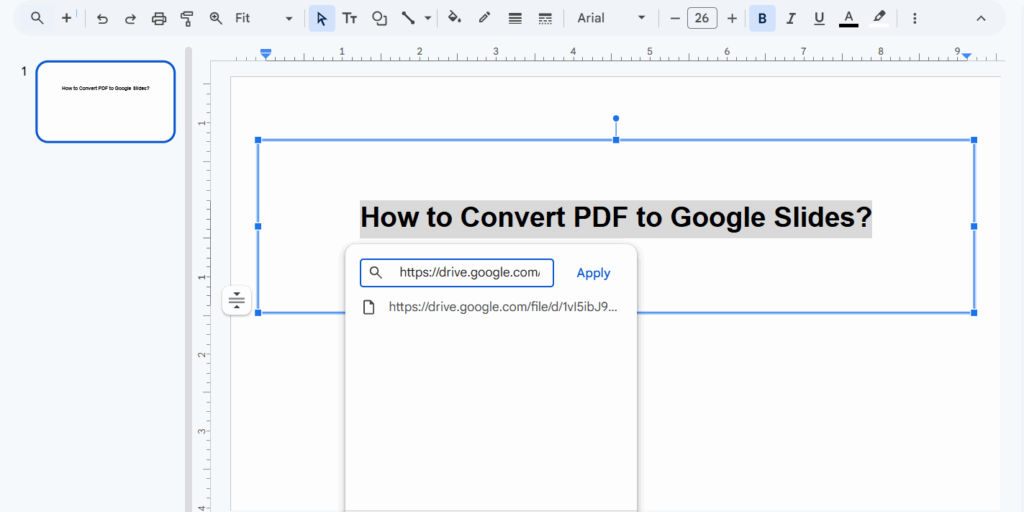Image resolution: width=1024 pixels, height=512 pixels.
Task: Click the Undo arrow icon
Action: [102, 18]
